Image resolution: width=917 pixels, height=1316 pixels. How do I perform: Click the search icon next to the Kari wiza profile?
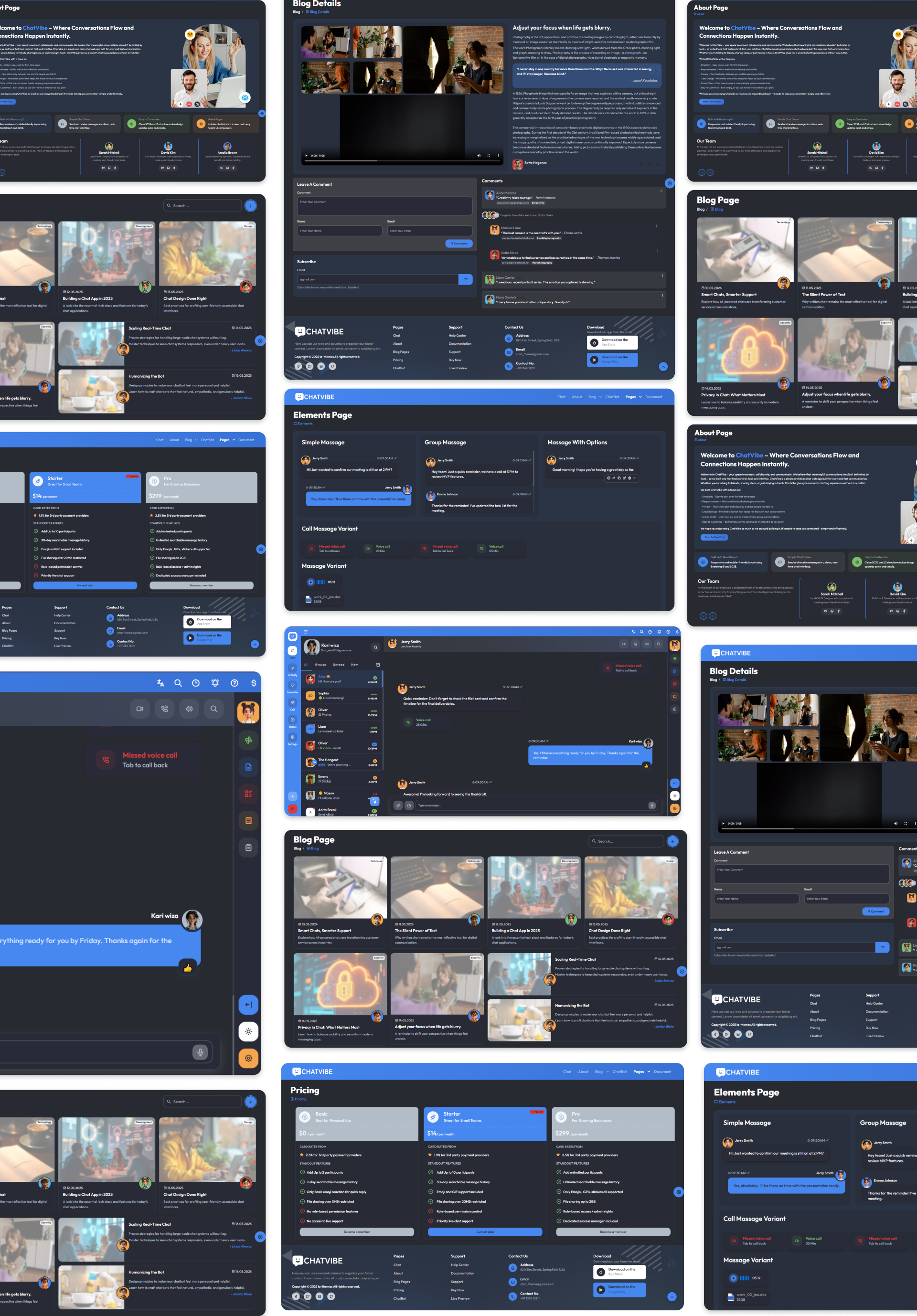point(375,647)
